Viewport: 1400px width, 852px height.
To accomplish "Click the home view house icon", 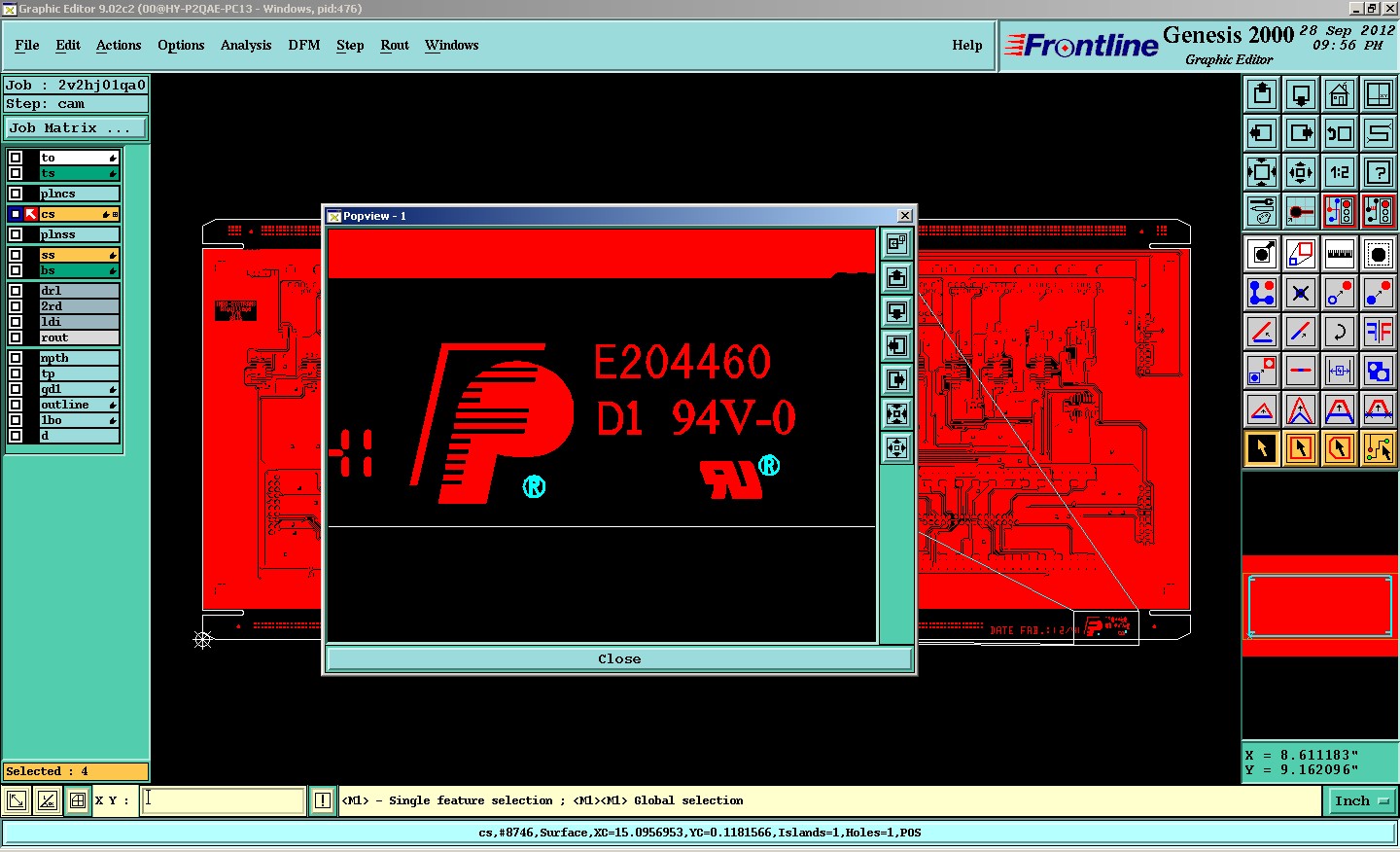I will pos(1340,94).
